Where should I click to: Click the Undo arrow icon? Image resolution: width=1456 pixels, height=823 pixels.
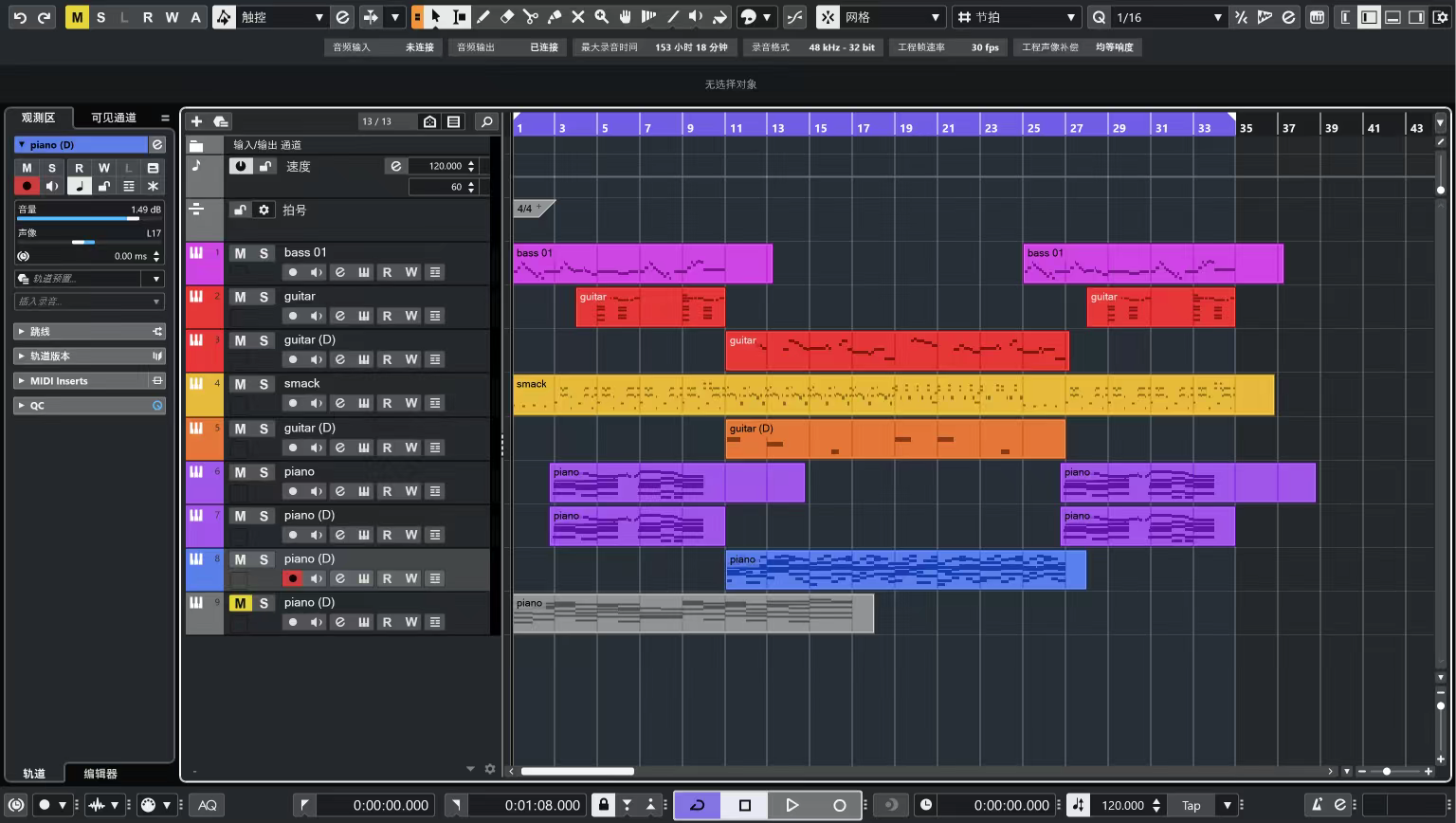pyautogui.click(x=20, y=17)
